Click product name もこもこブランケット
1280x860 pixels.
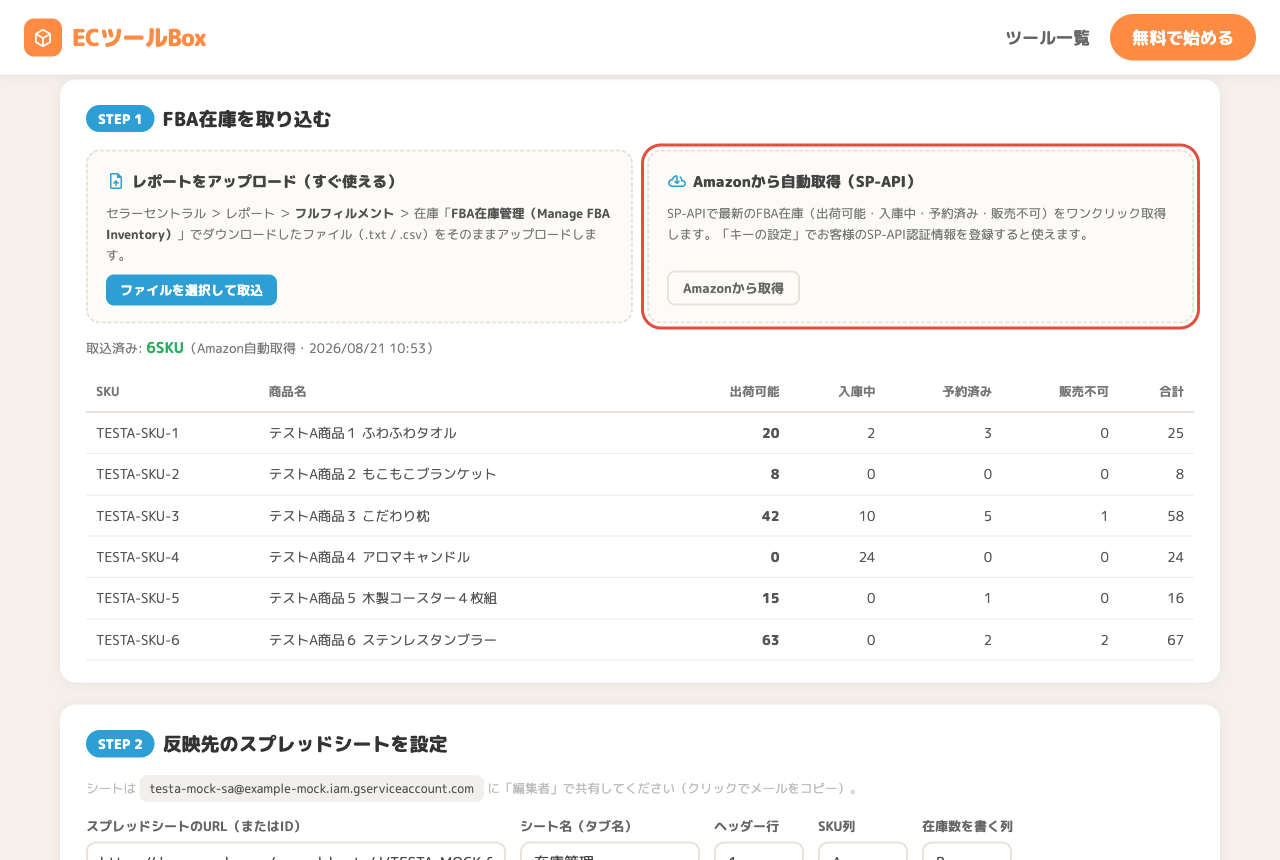430,474
